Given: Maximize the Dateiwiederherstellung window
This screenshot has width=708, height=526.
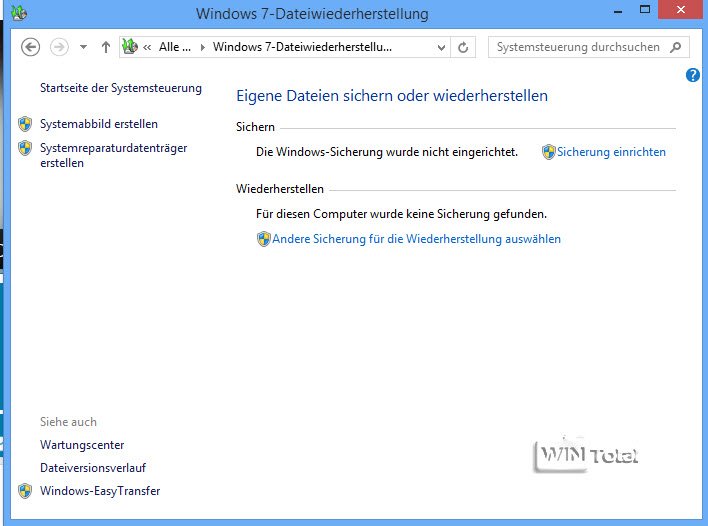Looking at the screenshot, I should (x=645, y=10).
